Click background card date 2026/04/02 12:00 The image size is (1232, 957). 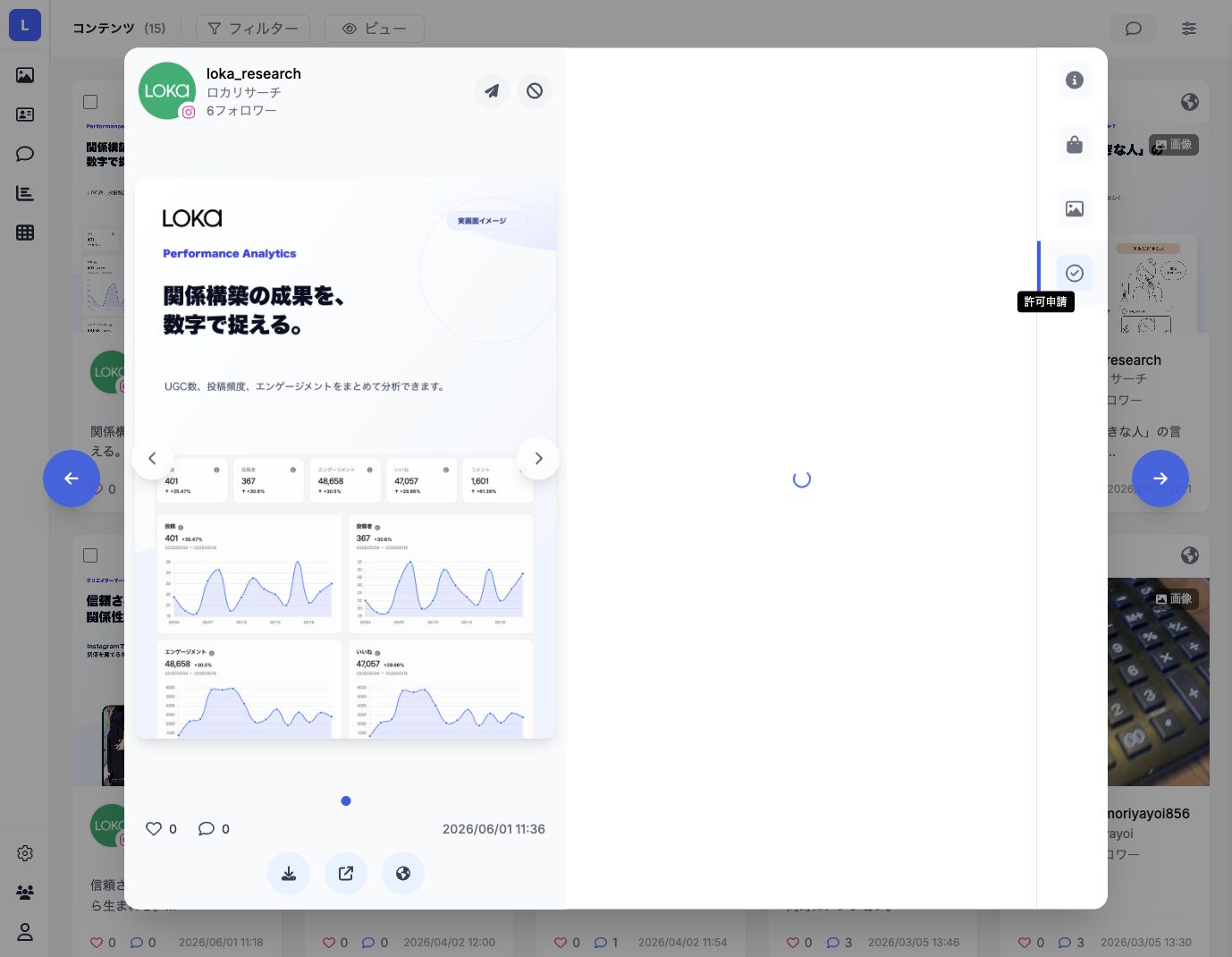[x=449, y=943]
